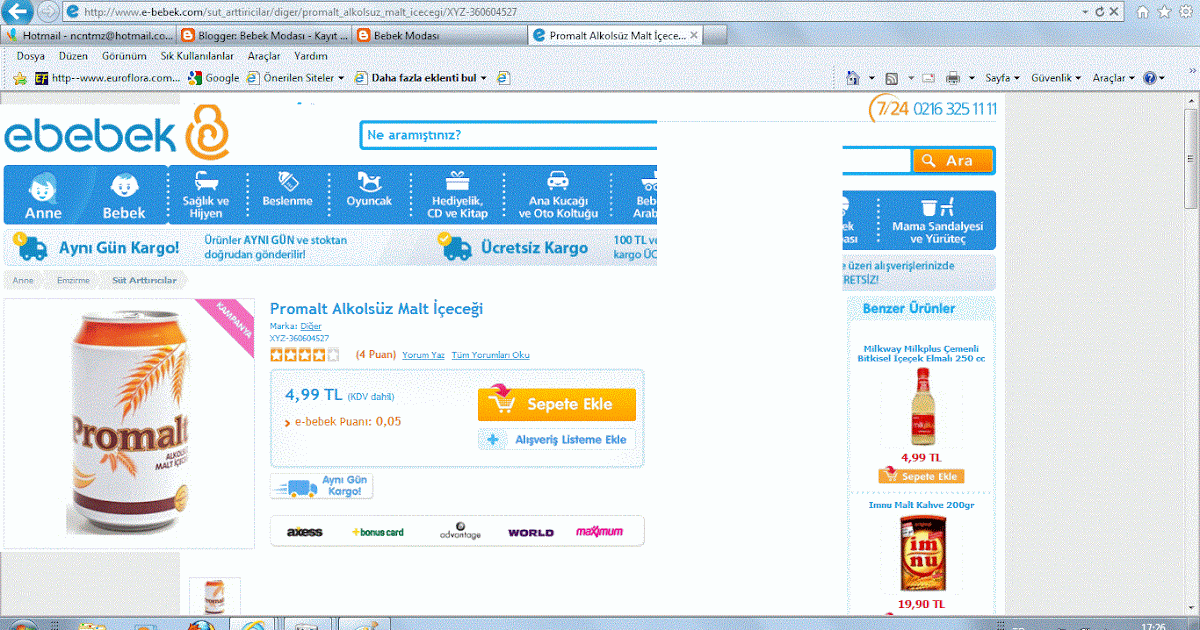Viewport: 1200px width, 630px height.
Task: Open Beslenme bottle category
Action: 287,190
